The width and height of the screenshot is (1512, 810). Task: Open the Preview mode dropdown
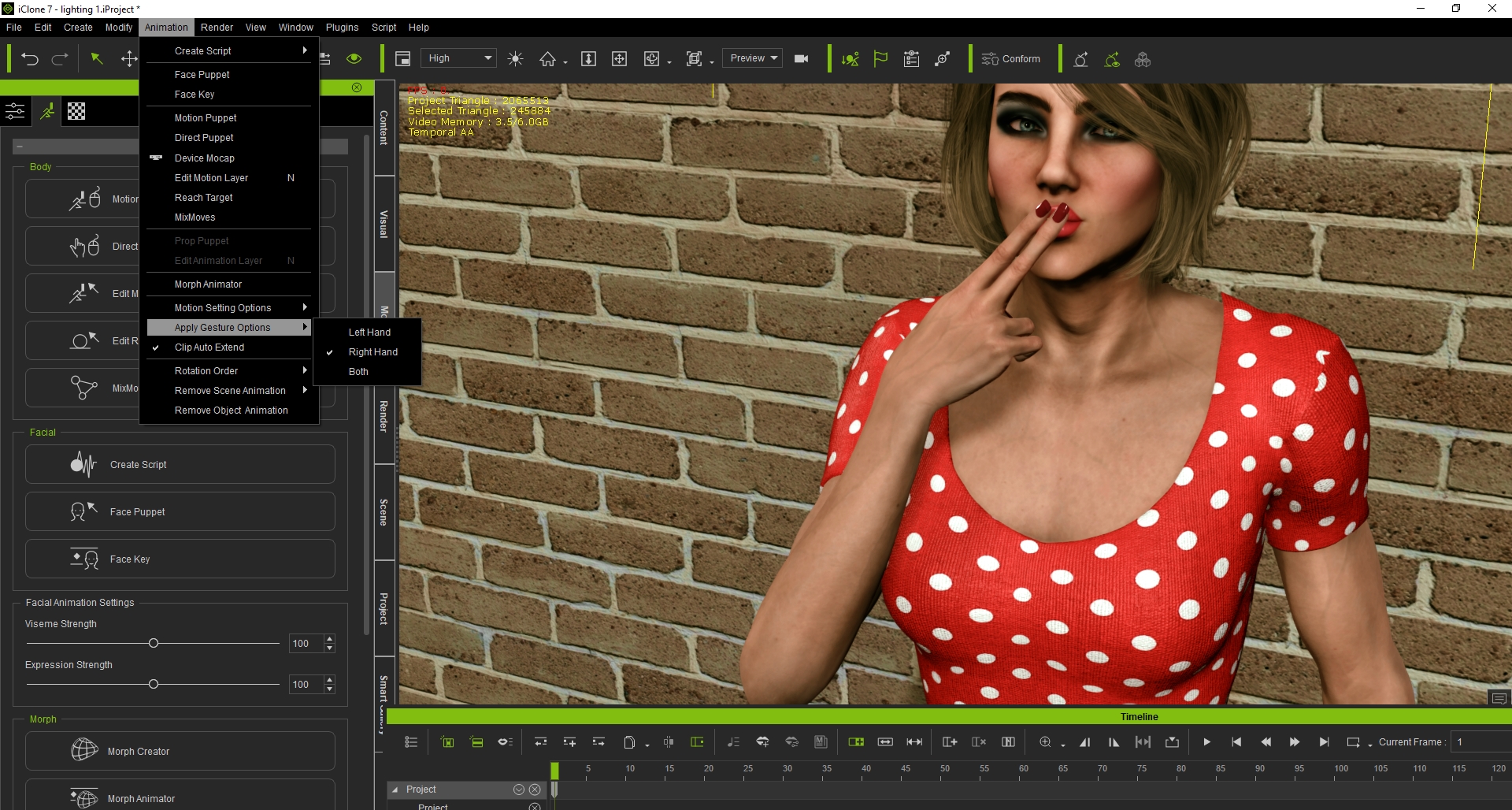(753, 58)
